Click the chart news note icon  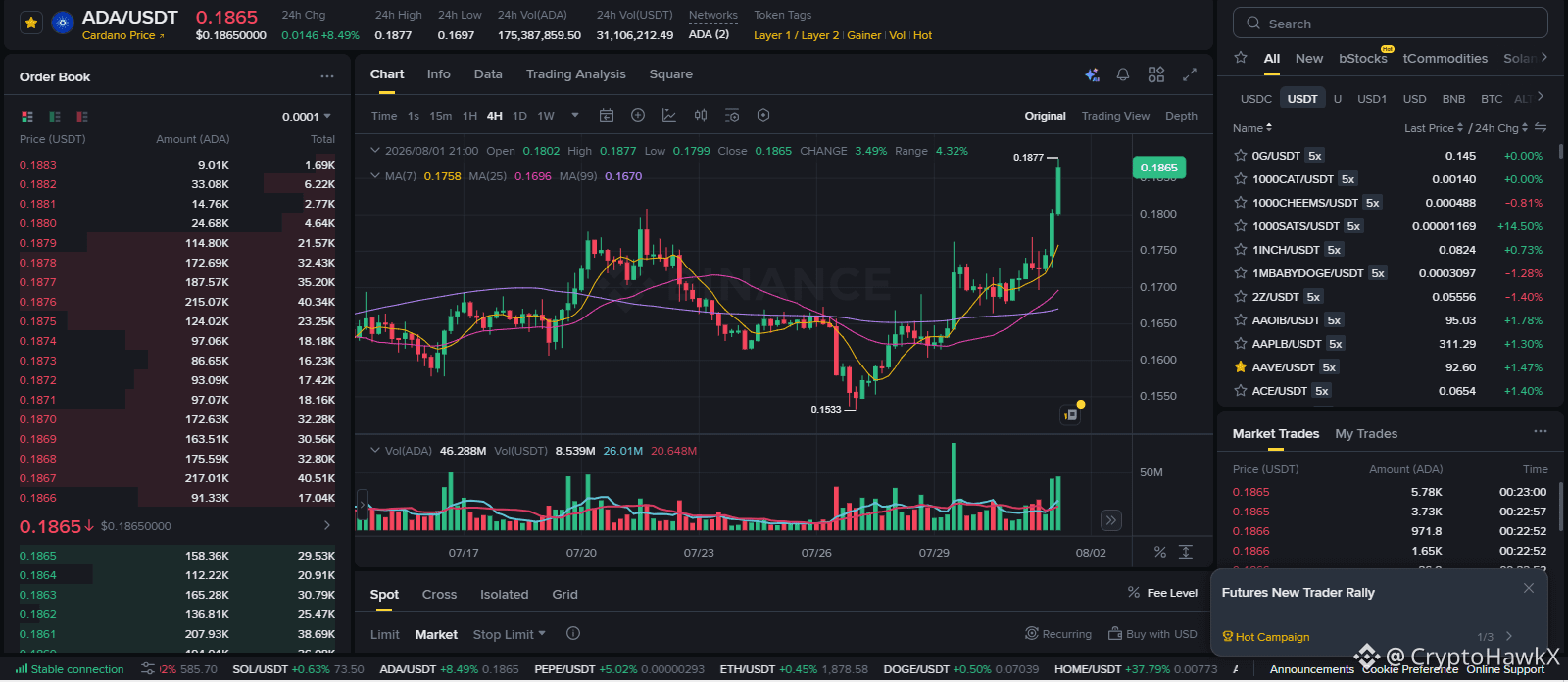[1071, 414]
